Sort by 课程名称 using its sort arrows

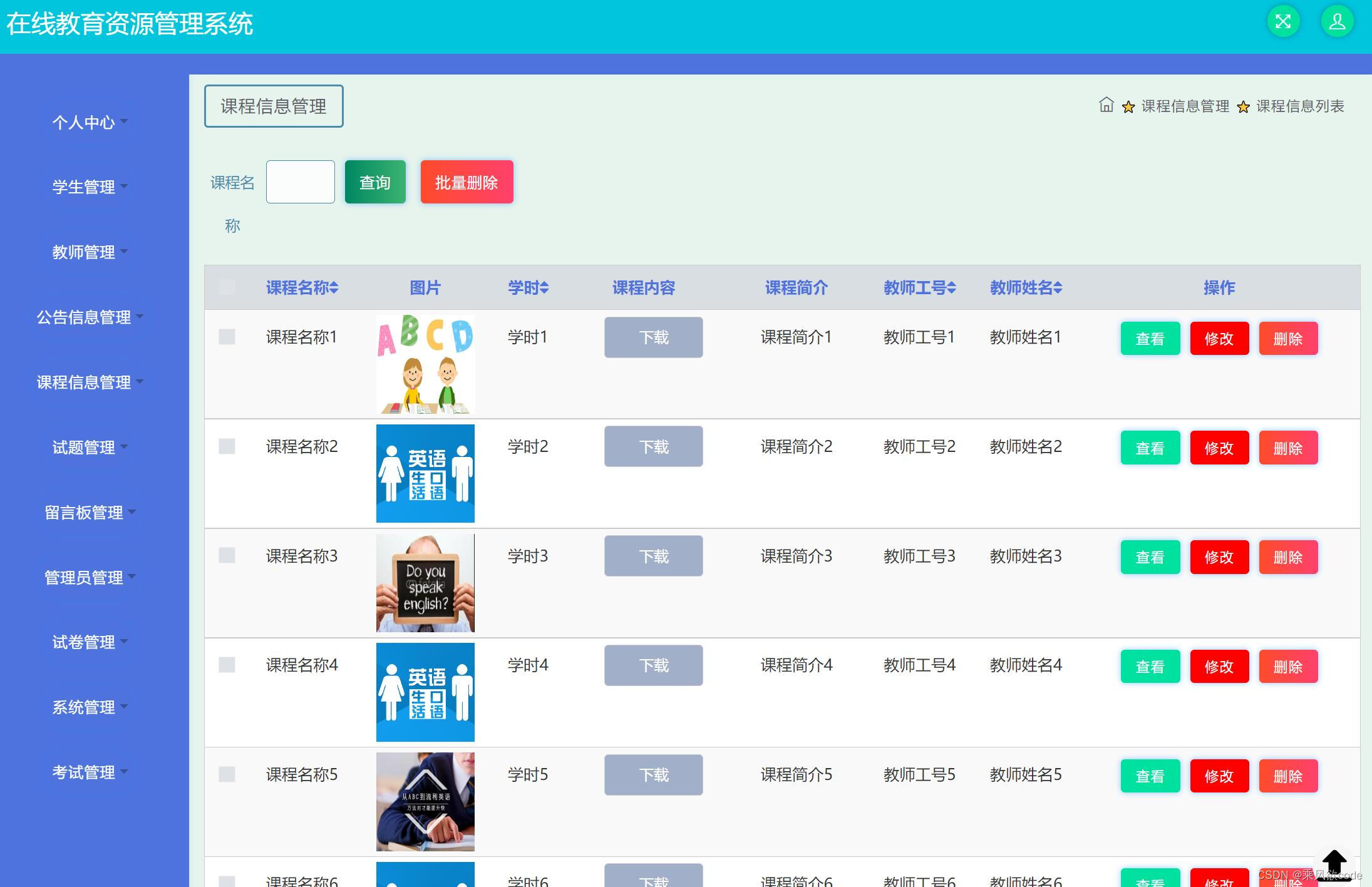click(x=336, y=287)
